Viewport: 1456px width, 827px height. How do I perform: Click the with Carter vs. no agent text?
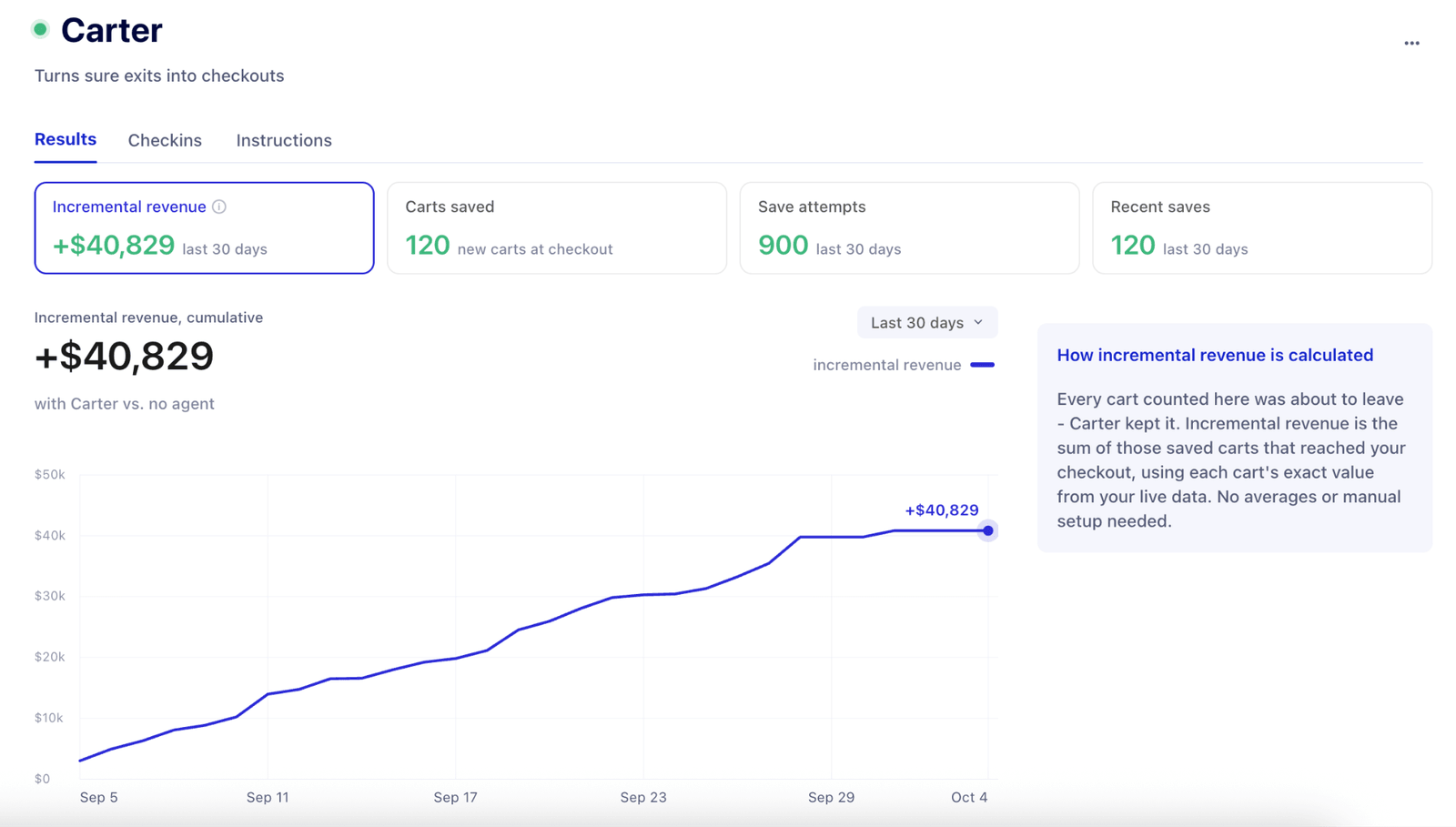[125, 403]
